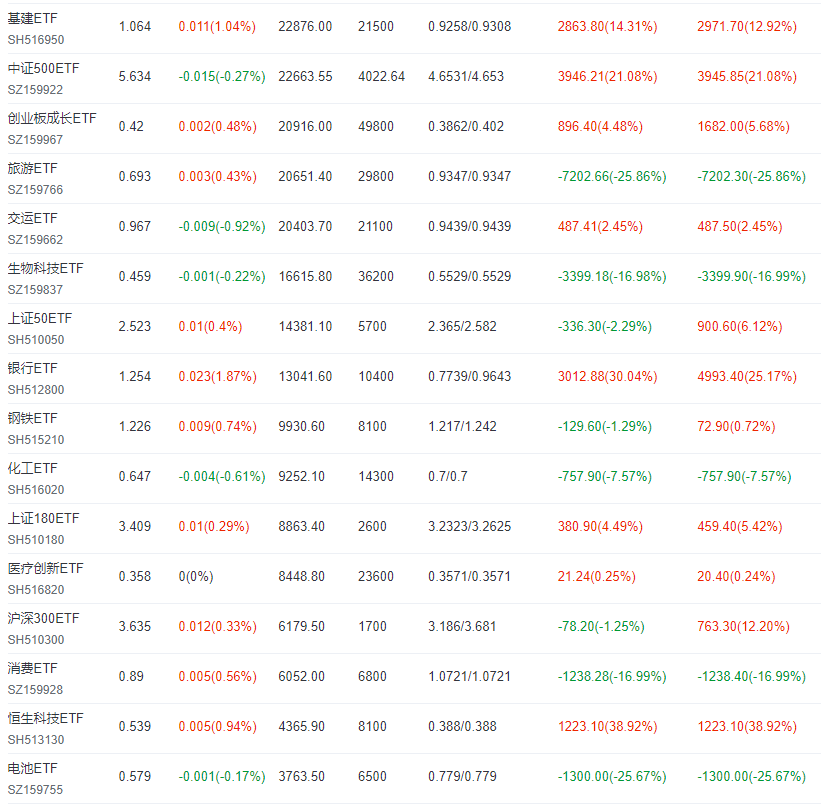821x804 pixels.
Task: Click the -3399.90(-16.99%) loss value
Action: tap(751, 276)
